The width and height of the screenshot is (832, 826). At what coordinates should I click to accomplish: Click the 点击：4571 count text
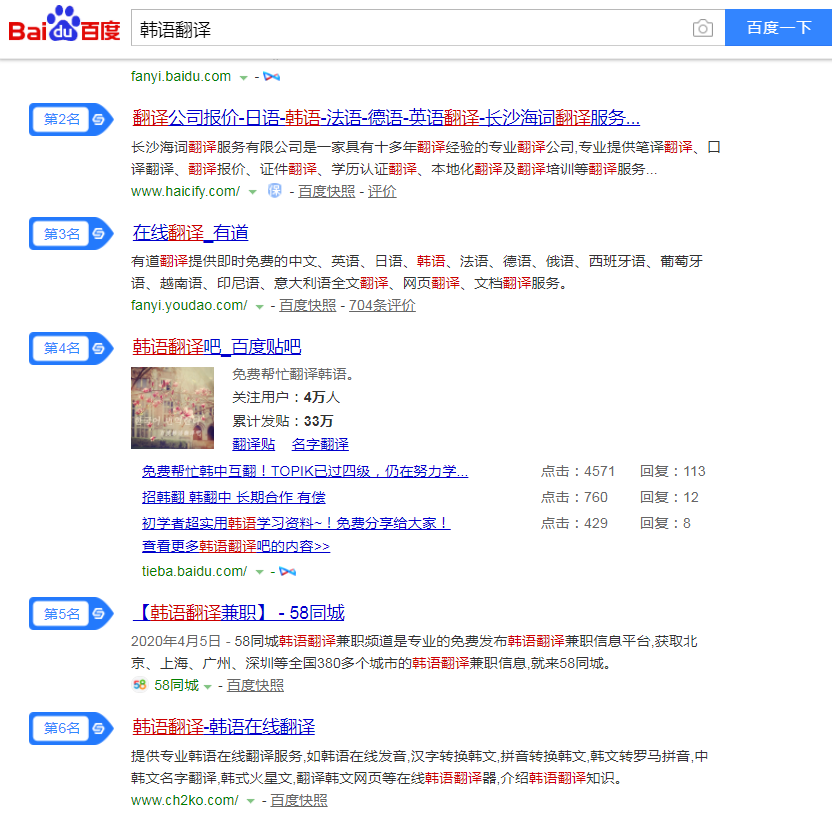577,471
